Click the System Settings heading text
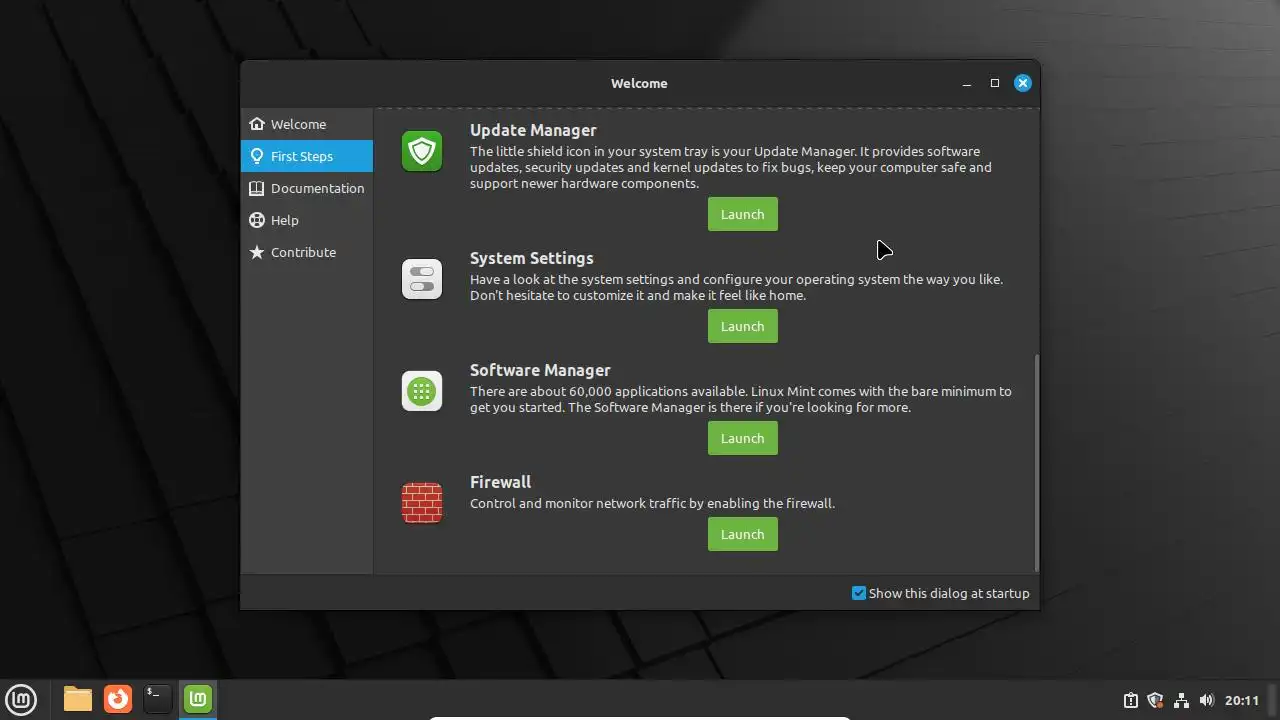 (x=532, y=258)
